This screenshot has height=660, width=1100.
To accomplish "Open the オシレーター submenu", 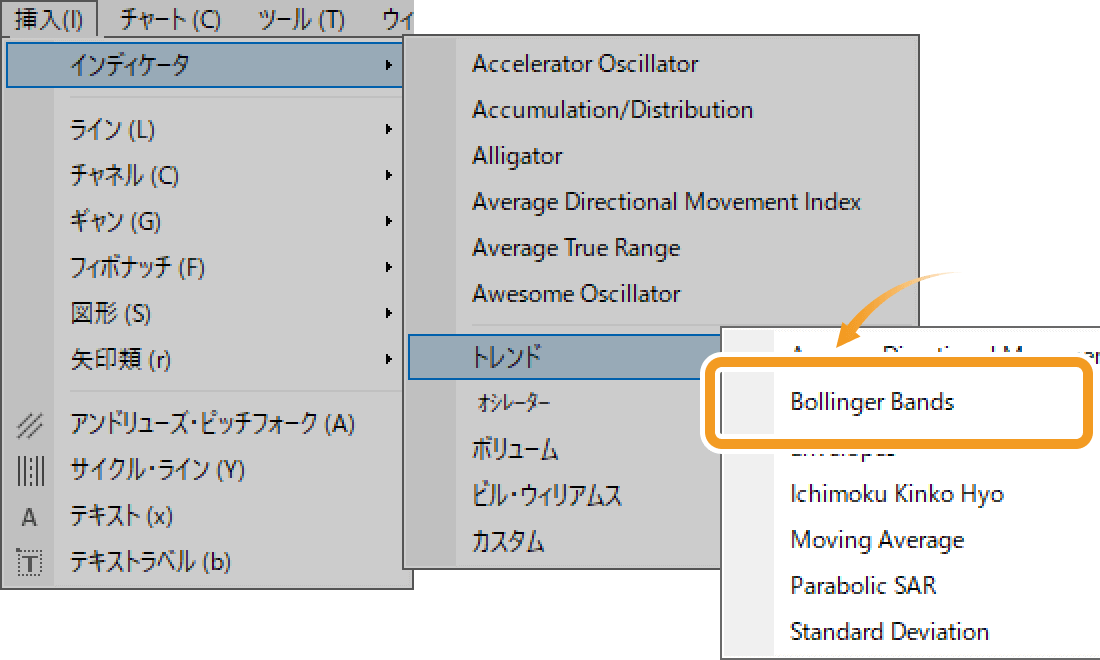I will tap(514, 403).
